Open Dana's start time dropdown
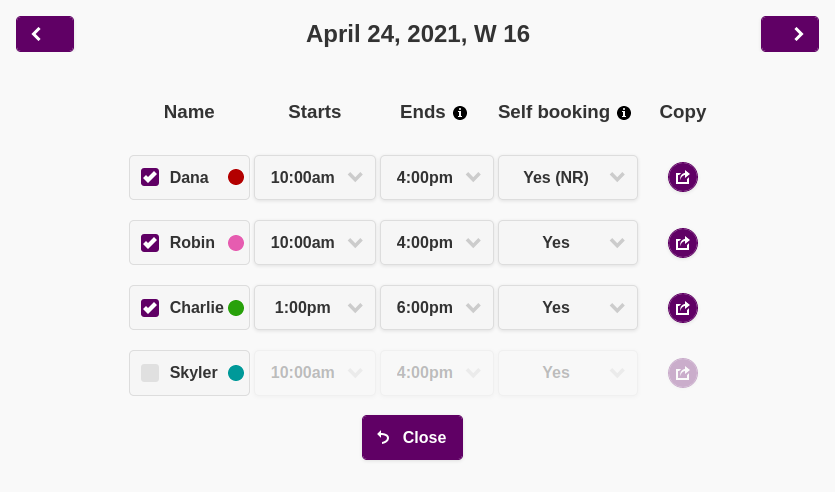Image resolution: width=835 pixels, height=492 pixels. [x=315, y=177]
